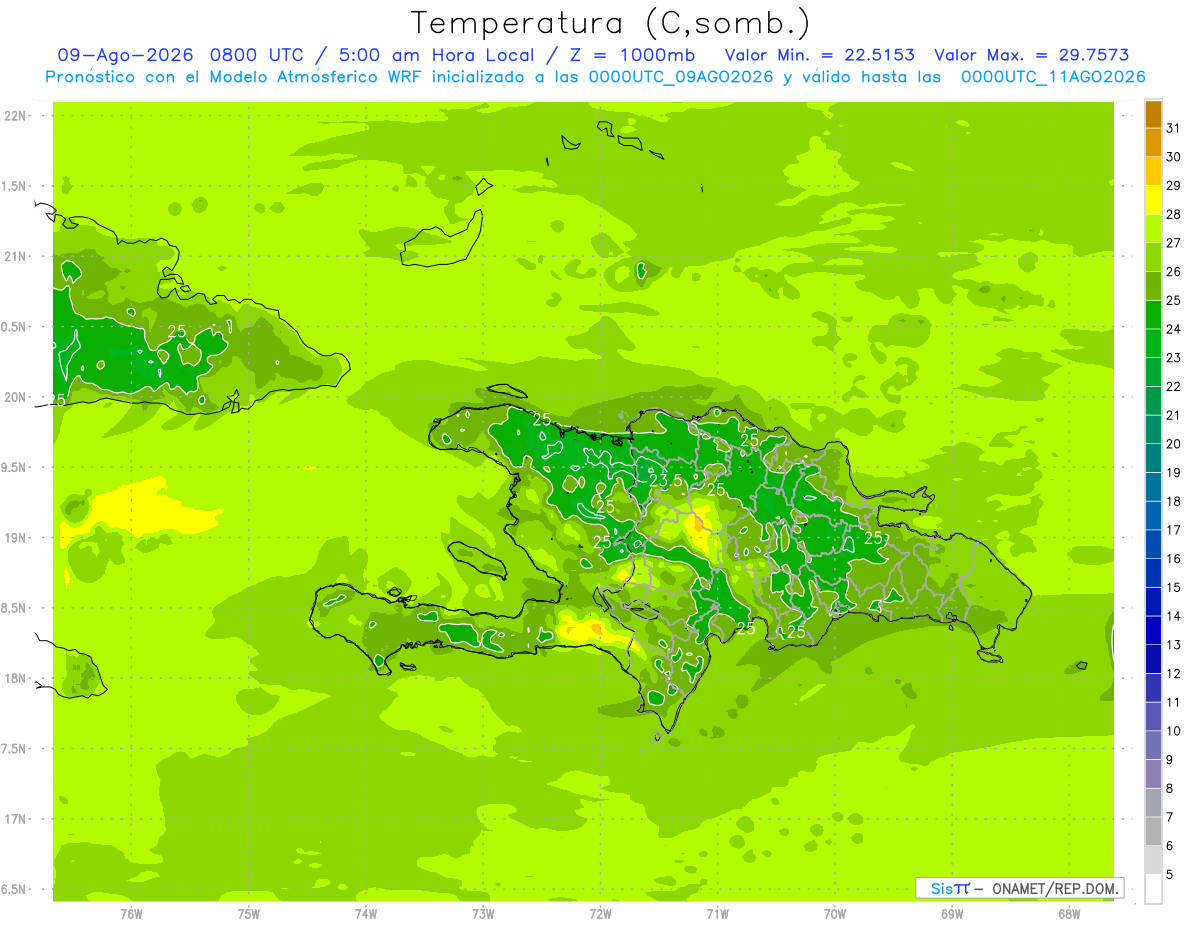Click the "75W" longitude axis label
The height and width of the screenshot is (927, 1200).
[x=249, y=914]
